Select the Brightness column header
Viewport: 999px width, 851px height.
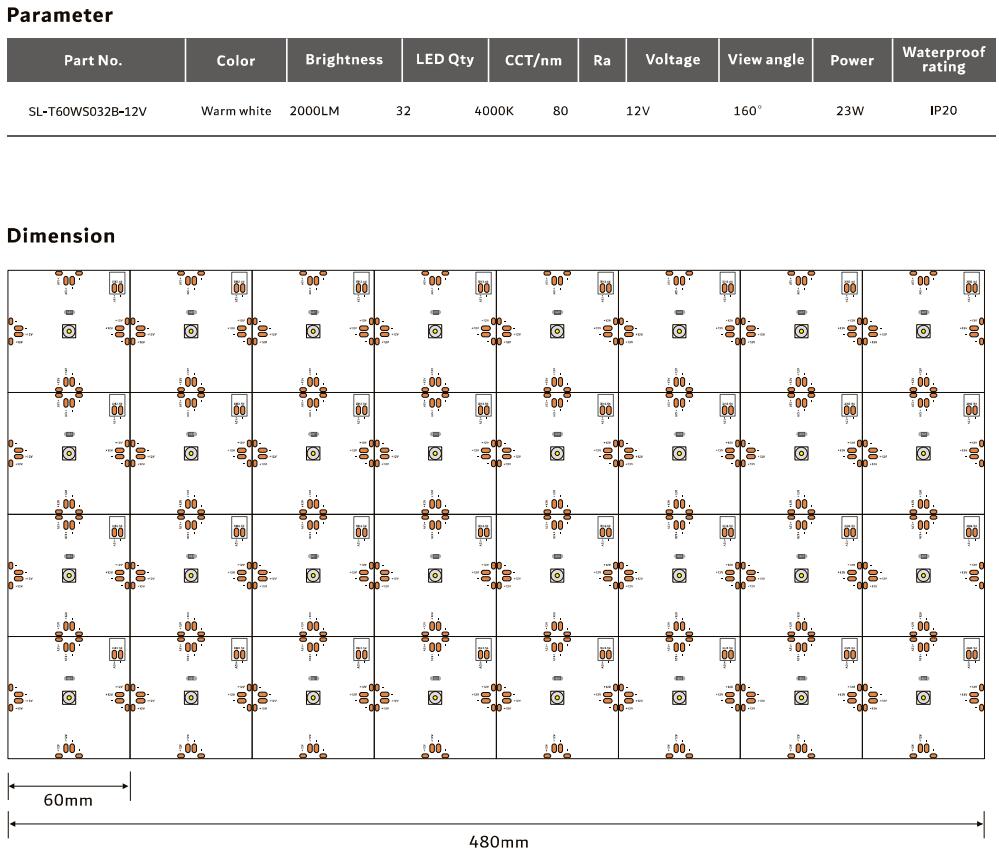pos(344,60)
